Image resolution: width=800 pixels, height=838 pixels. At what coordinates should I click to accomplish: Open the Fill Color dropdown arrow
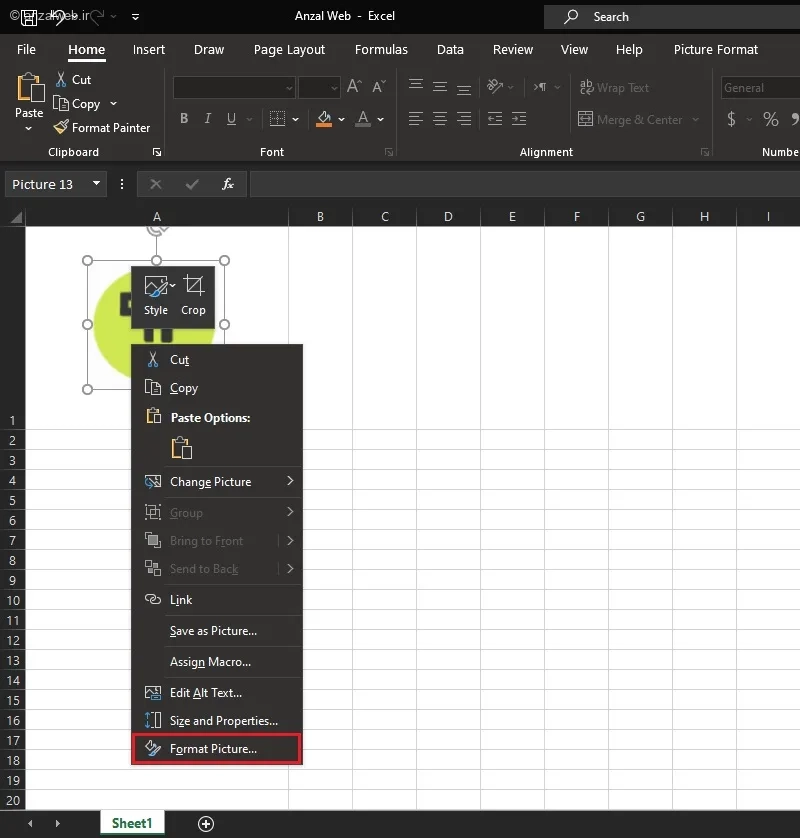coord(341,119)
